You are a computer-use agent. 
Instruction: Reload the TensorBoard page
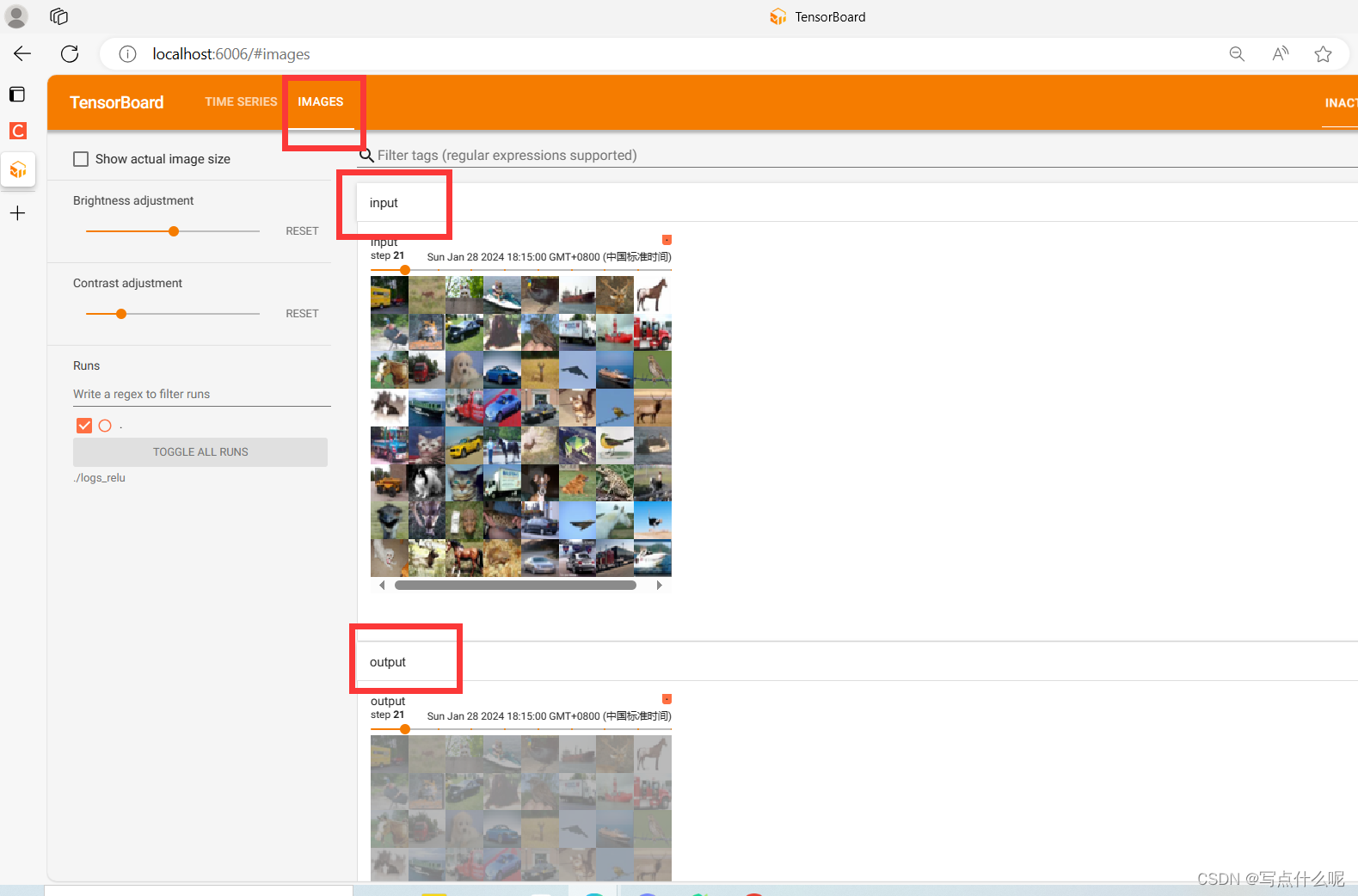[x=70, y=53]
